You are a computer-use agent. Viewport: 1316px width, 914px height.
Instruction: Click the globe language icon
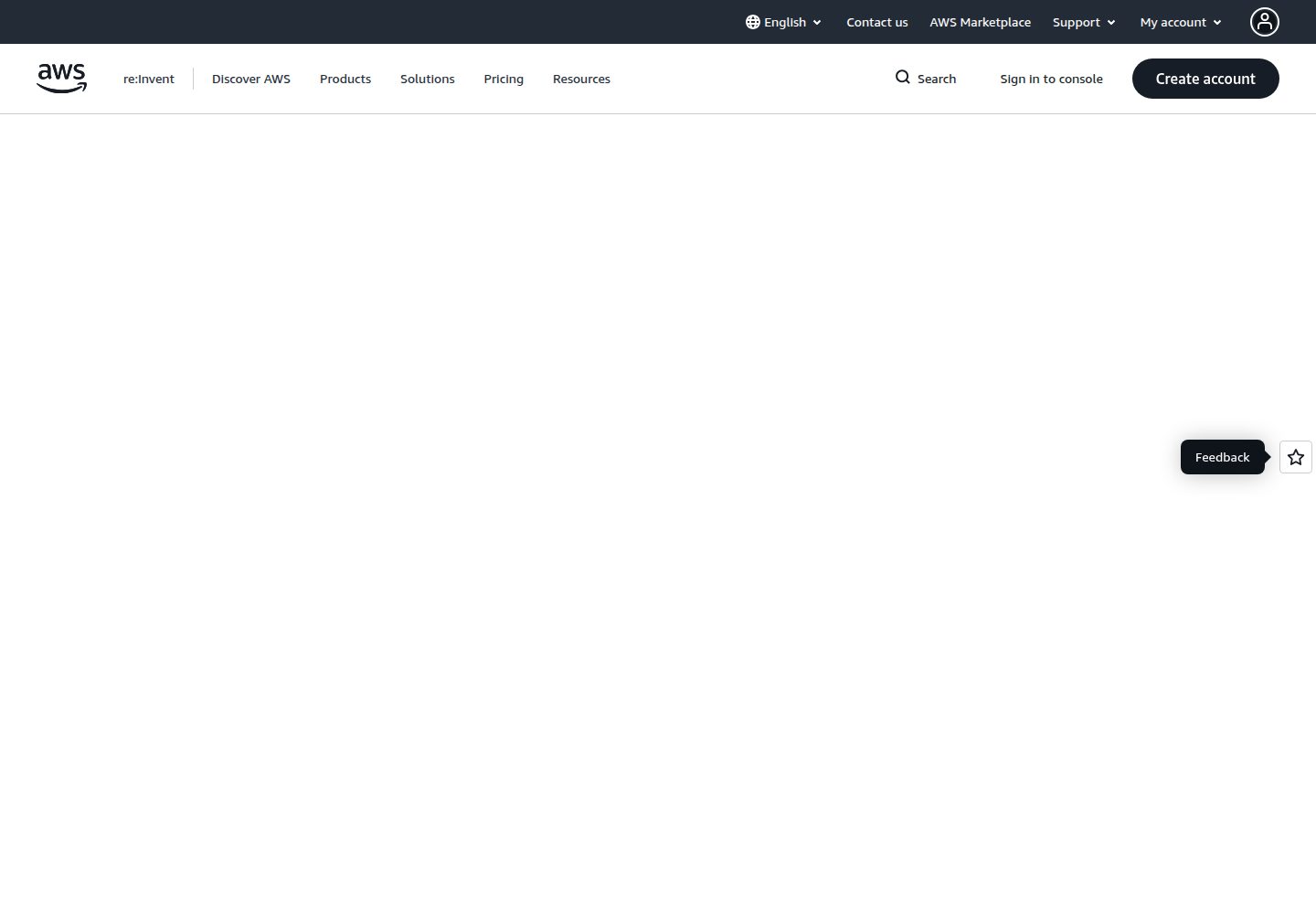coord(753,22)
